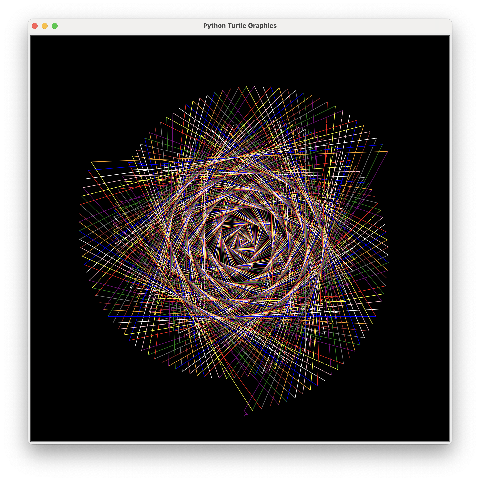Minimize the window using the yellow button
This screenshot has height=481, width=480.
(45, 26)
